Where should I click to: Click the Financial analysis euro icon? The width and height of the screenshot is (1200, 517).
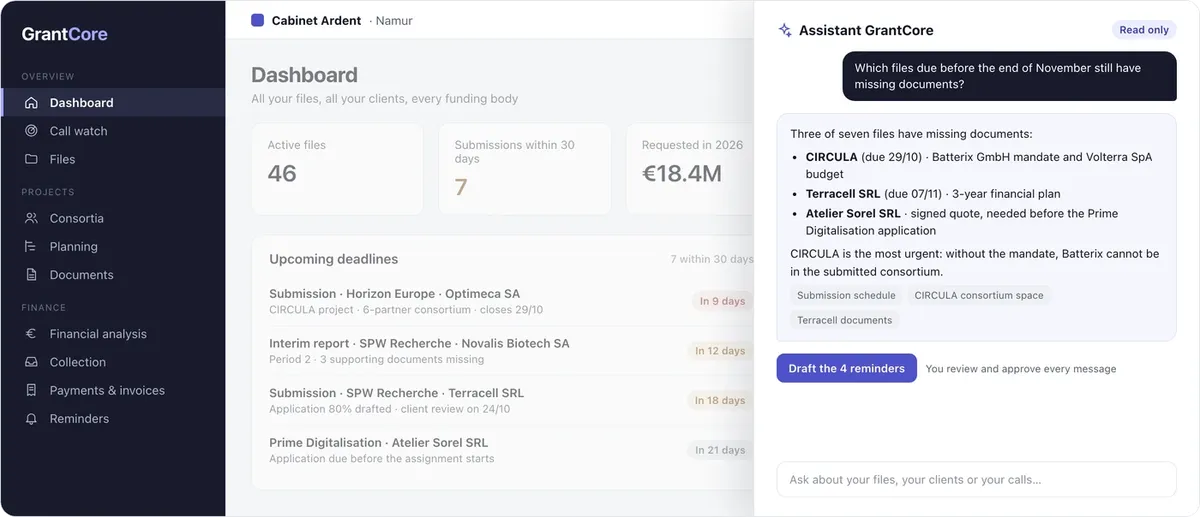[x=31, y=334]
